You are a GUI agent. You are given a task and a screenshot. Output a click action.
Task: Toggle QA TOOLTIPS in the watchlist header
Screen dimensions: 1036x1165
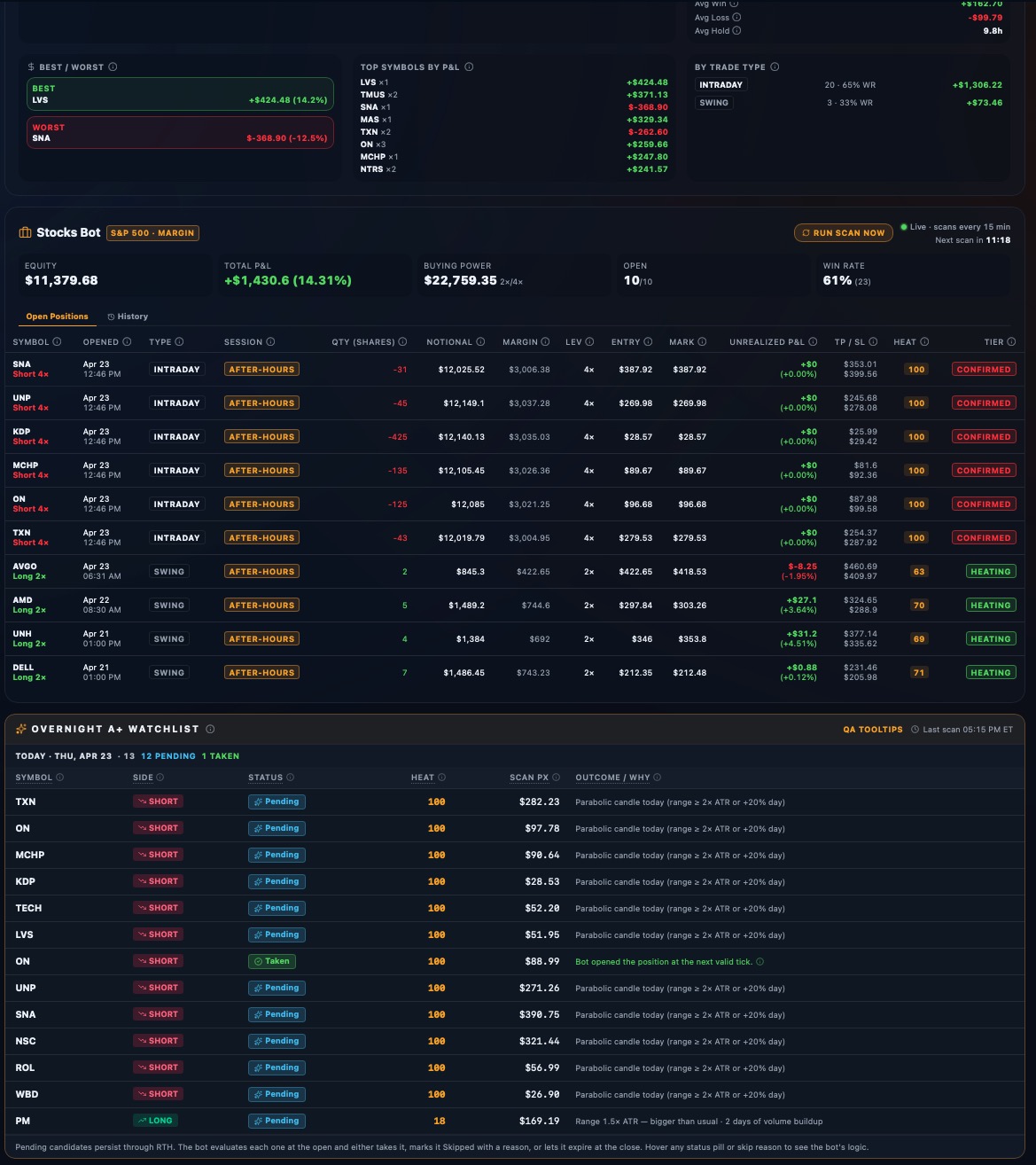coord(872,729)
